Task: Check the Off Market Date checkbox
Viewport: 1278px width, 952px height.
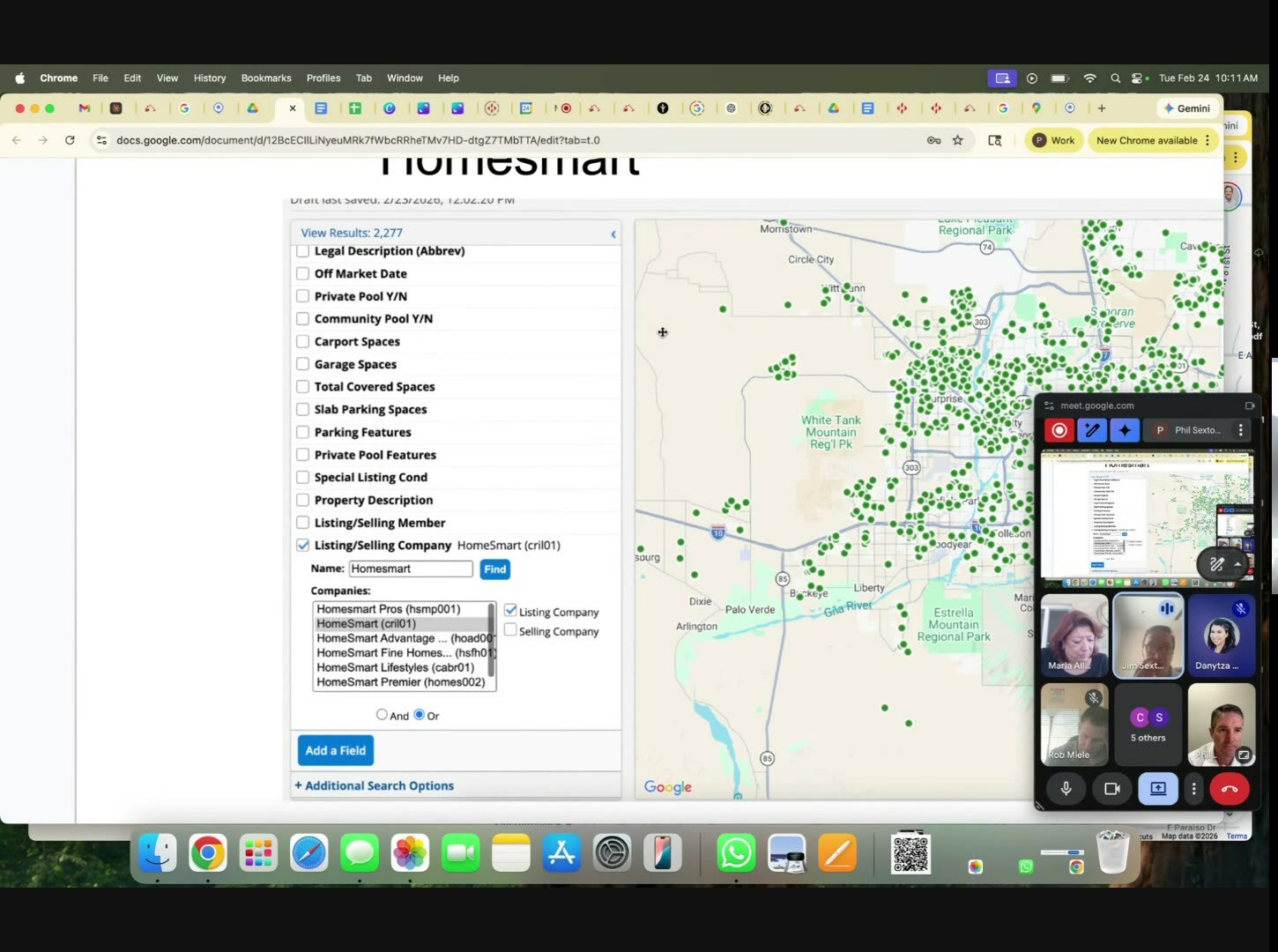Action: [302, 273]
